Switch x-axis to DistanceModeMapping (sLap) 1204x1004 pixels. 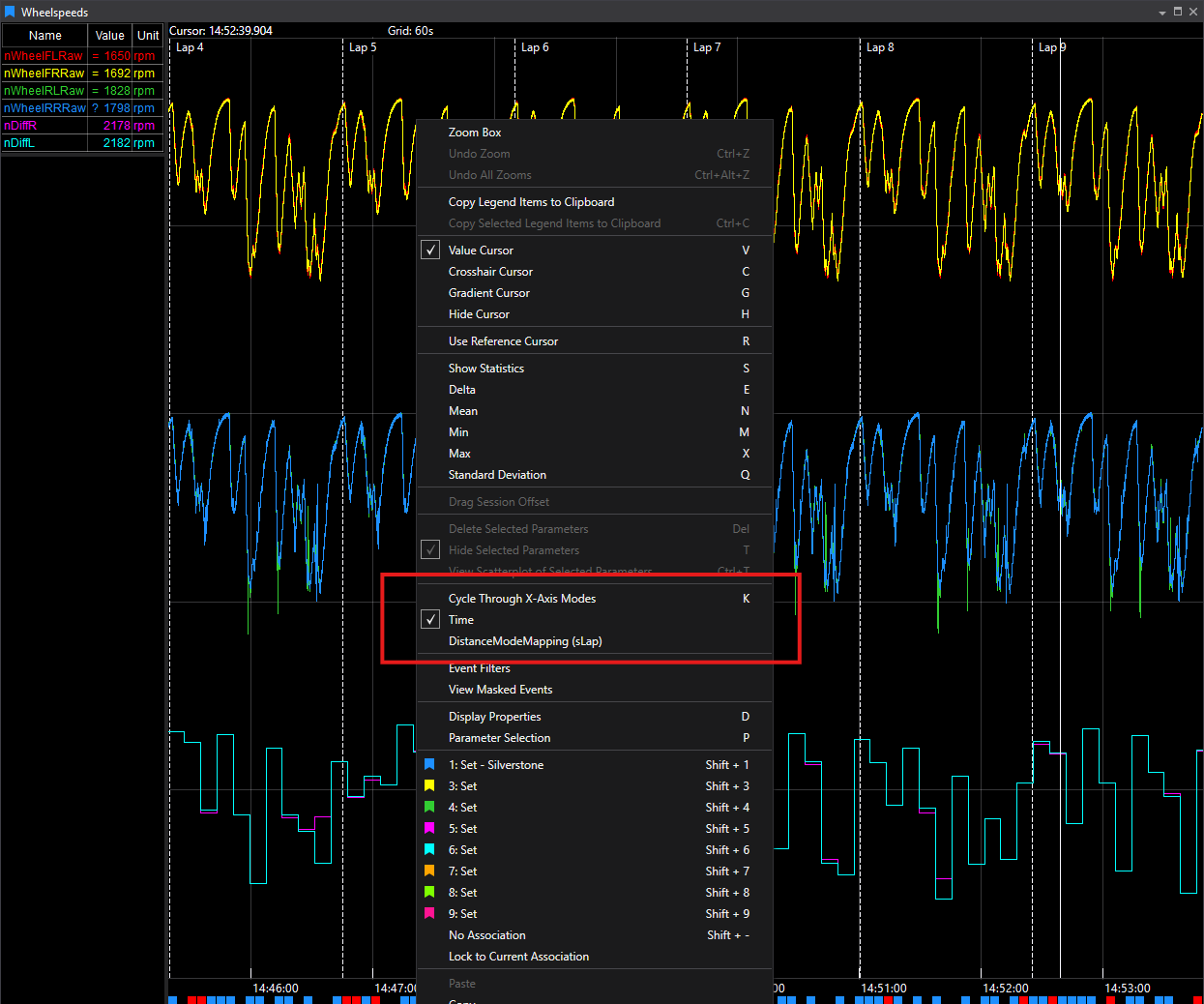point(524,640)
